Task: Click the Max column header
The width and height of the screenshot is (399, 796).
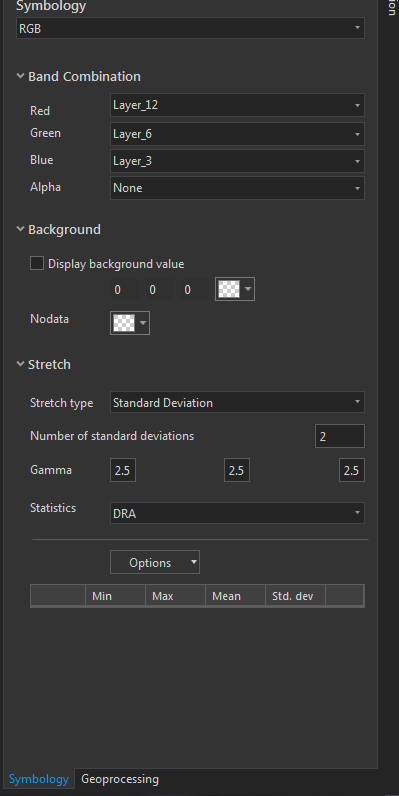Action: click(175, 596)
